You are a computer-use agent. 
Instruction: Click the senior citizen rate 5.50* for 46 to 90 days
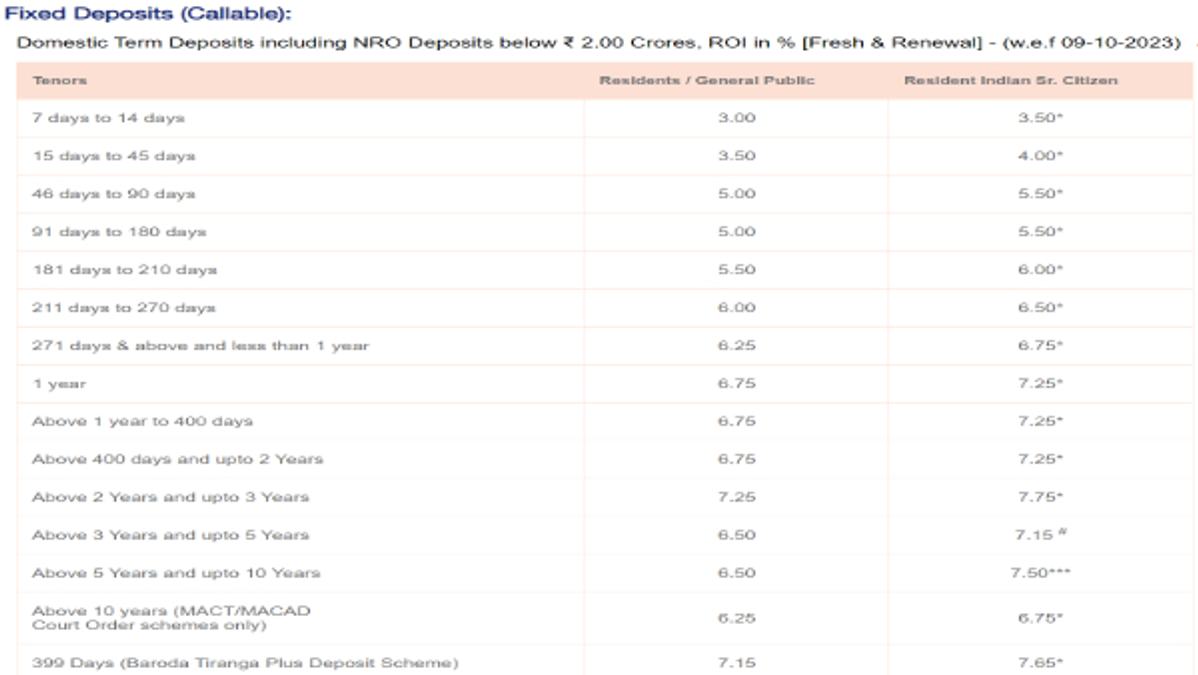[1040, 194]
